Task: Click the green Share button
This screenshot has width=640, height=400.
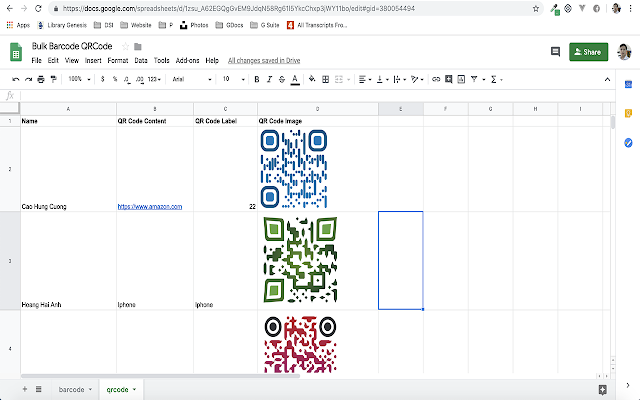Action: click(589, 52)
